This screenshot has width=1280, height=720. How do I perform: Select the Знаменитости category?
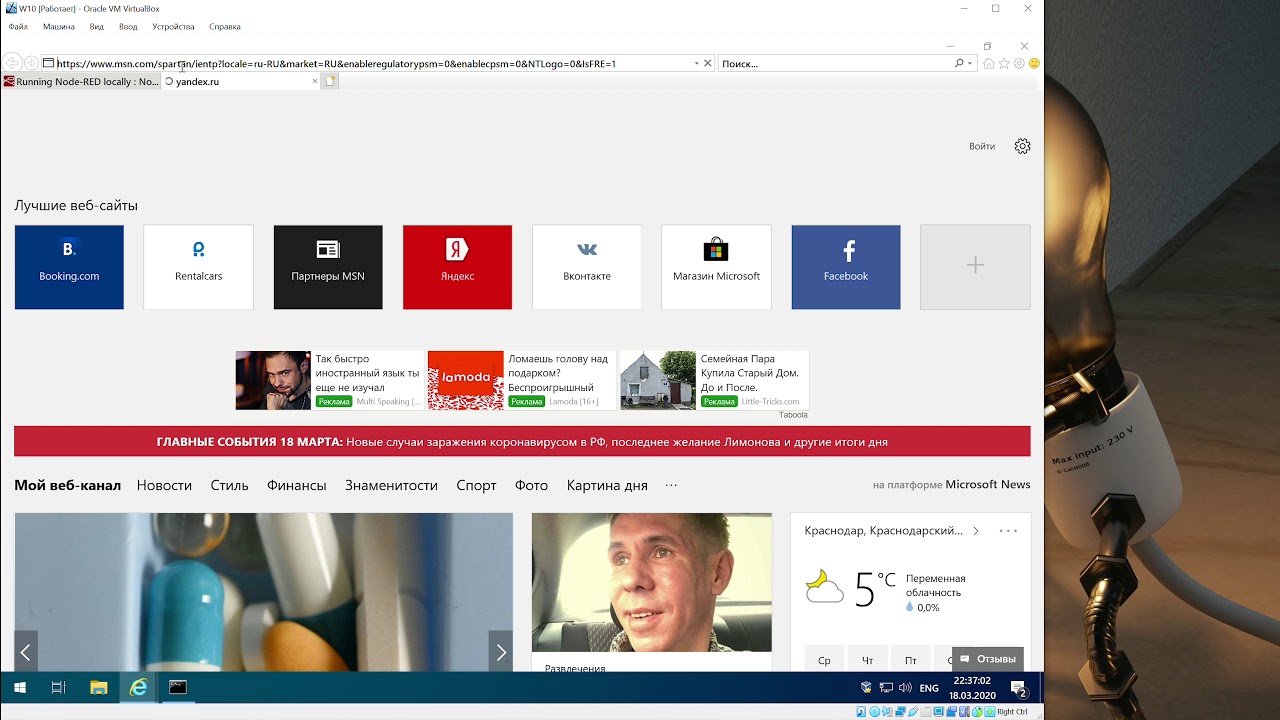tap(391, 485)
